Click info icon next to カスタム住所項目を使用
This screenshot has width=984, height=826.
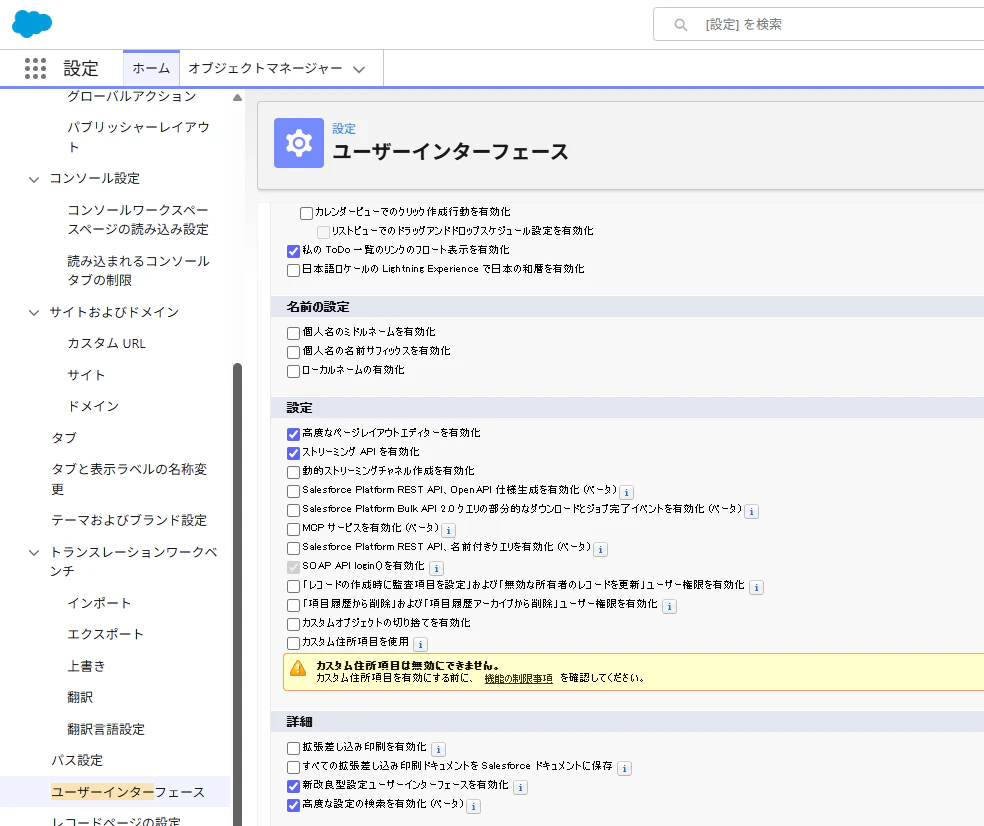point(420,644)
